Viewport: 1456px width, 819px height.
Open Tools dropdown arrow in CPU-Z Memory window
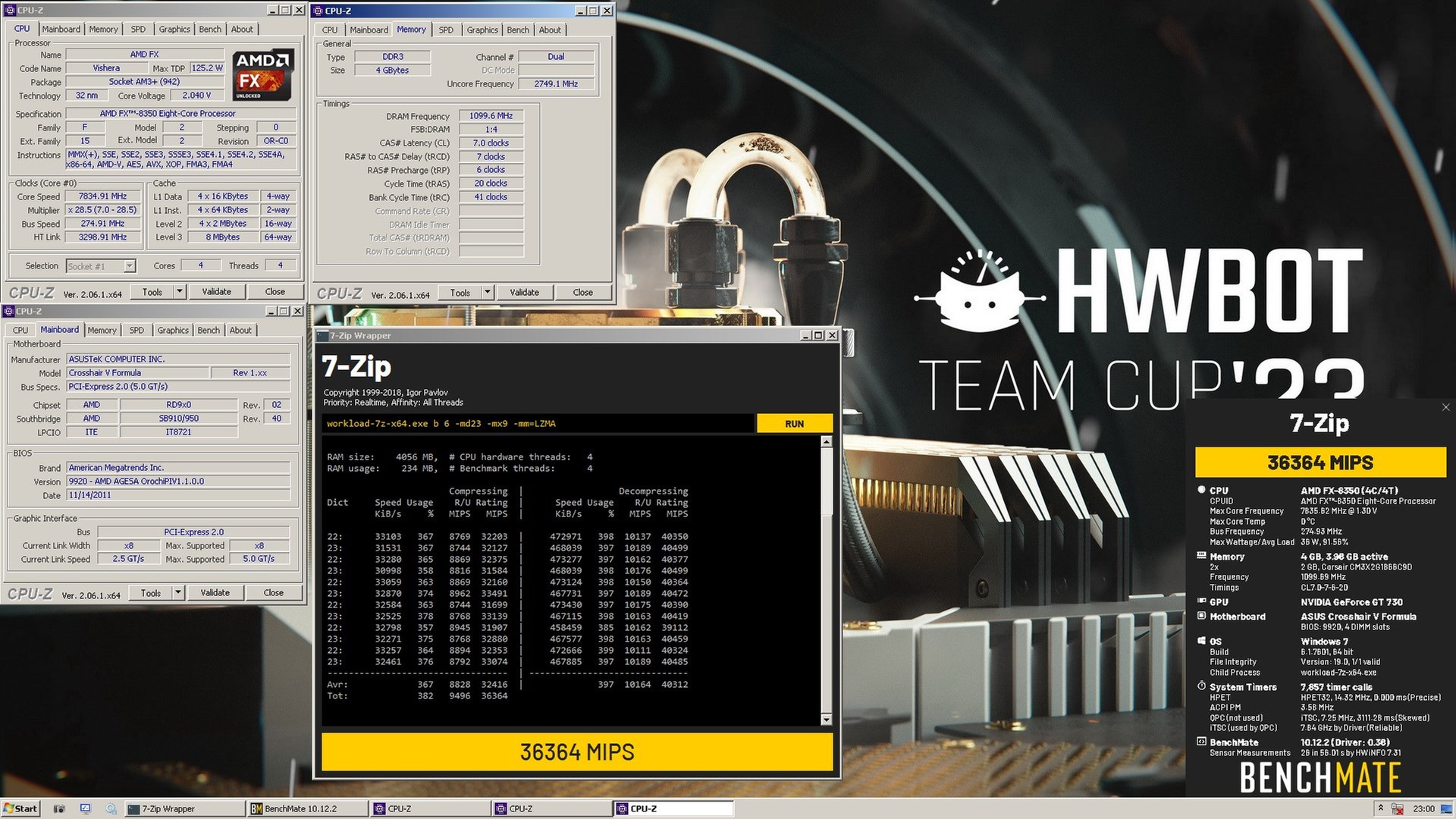pos(488,292)
